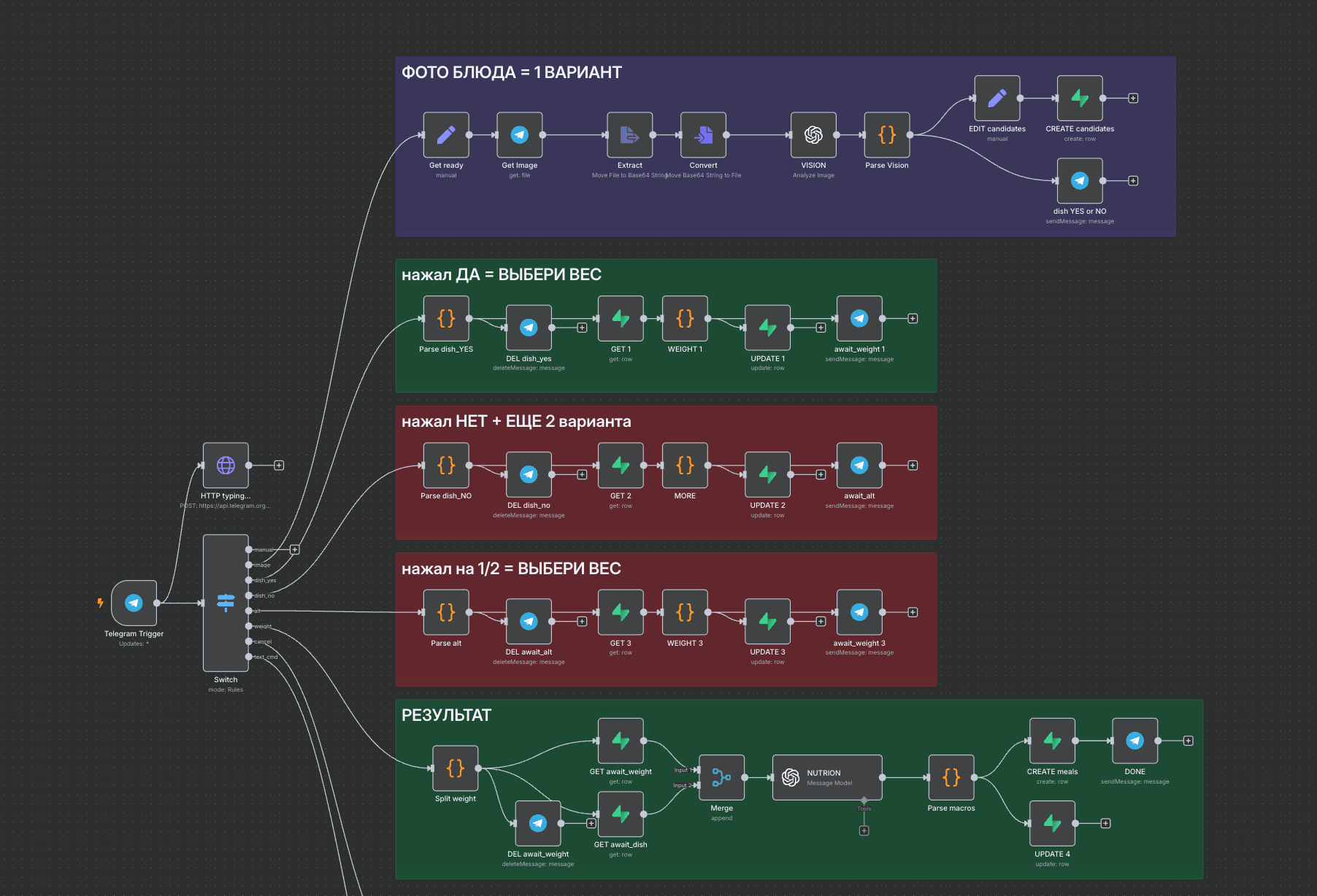Viewport: 1317px width, 896px height.
Task: Open the Parse Vision code node
Action: click(886, 136)
